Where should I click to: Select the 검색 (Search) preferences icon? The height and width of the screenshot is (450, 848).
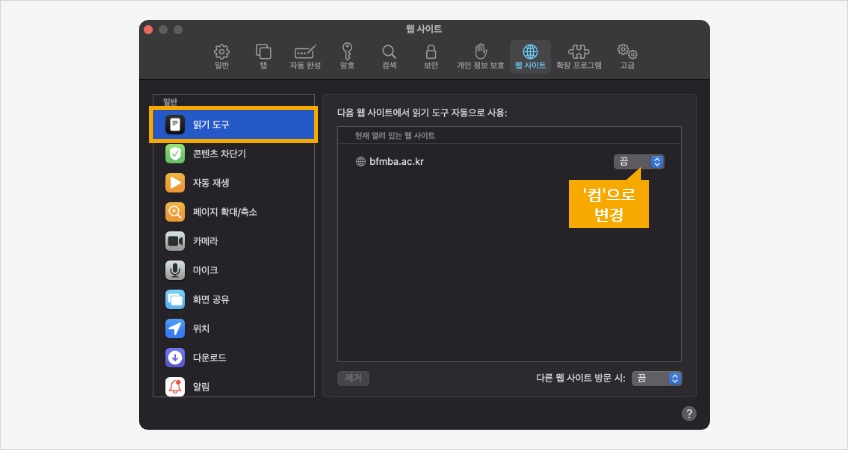[x=389, y=56]
